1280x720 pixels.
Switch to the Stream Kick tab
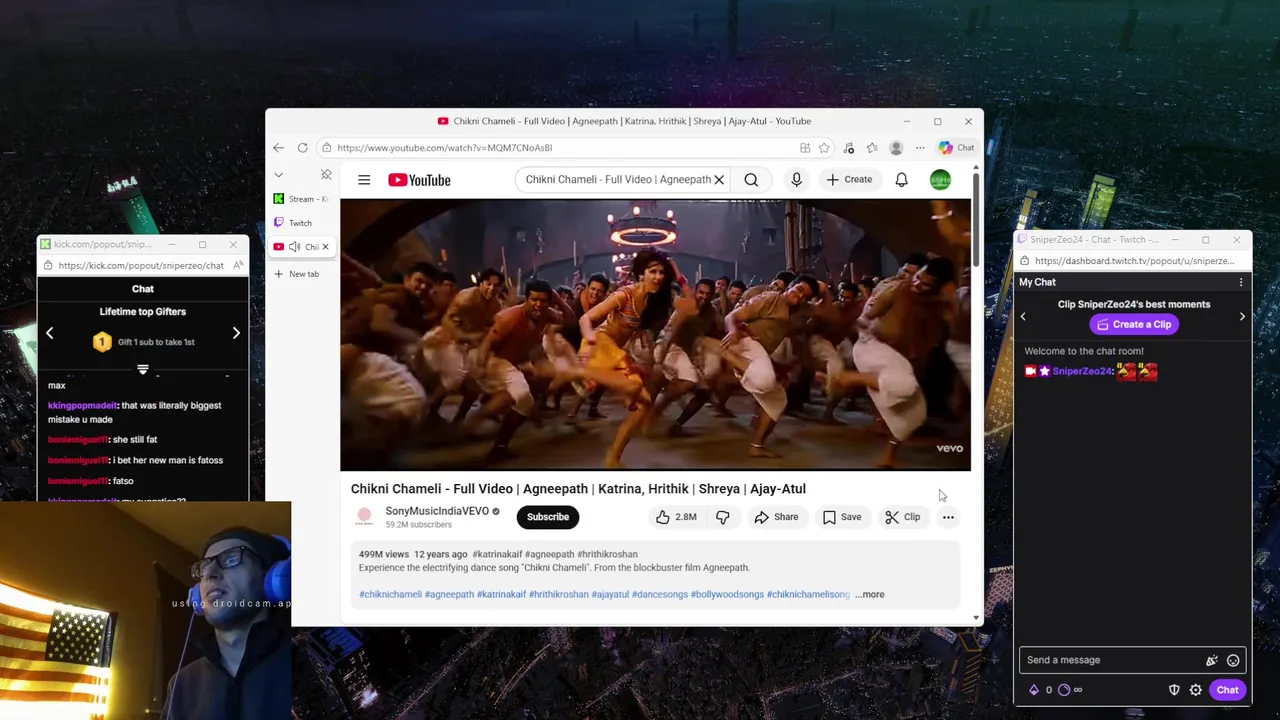[301, 199]
